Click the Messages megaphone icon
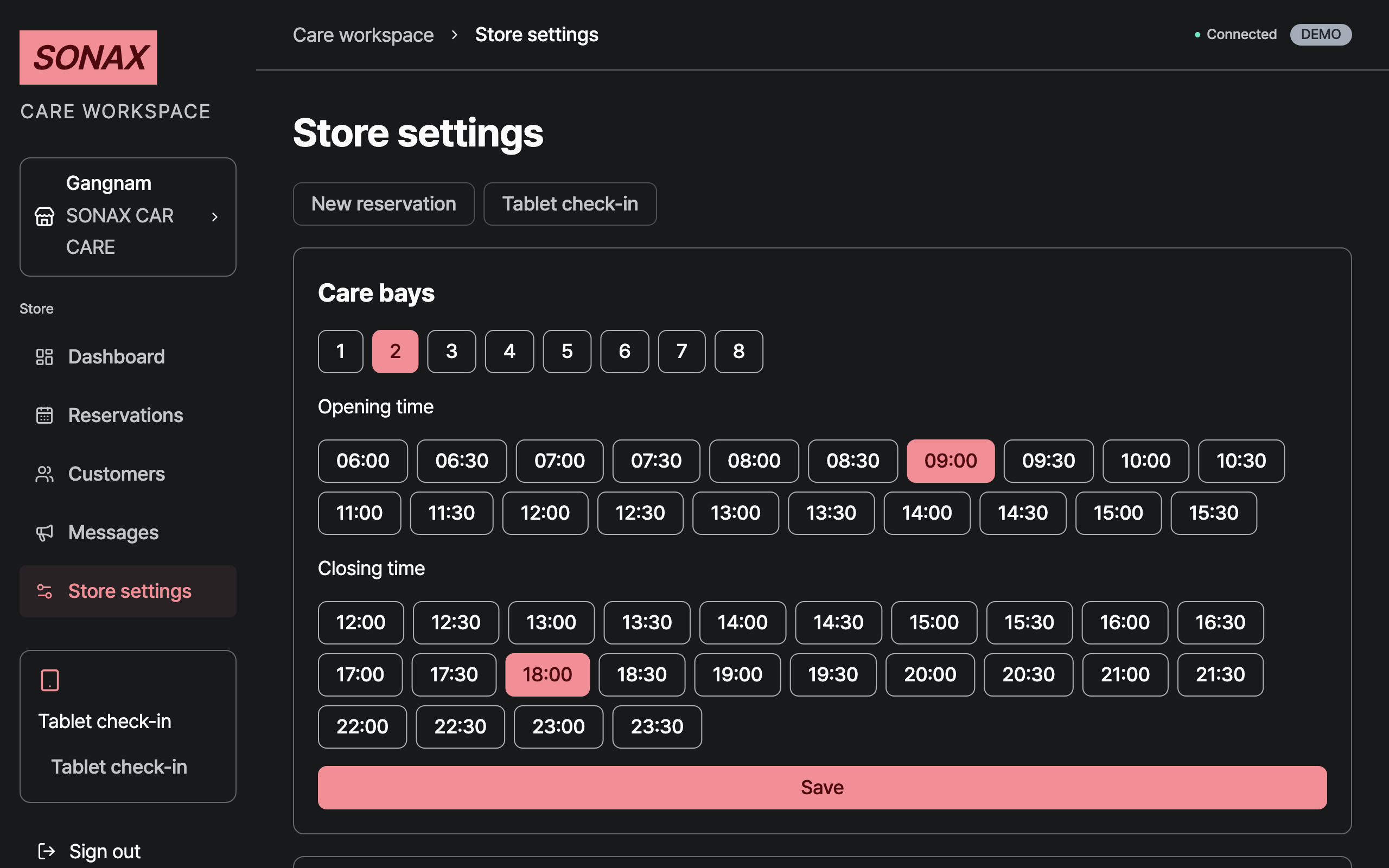1389x868 pixels. 44,532
